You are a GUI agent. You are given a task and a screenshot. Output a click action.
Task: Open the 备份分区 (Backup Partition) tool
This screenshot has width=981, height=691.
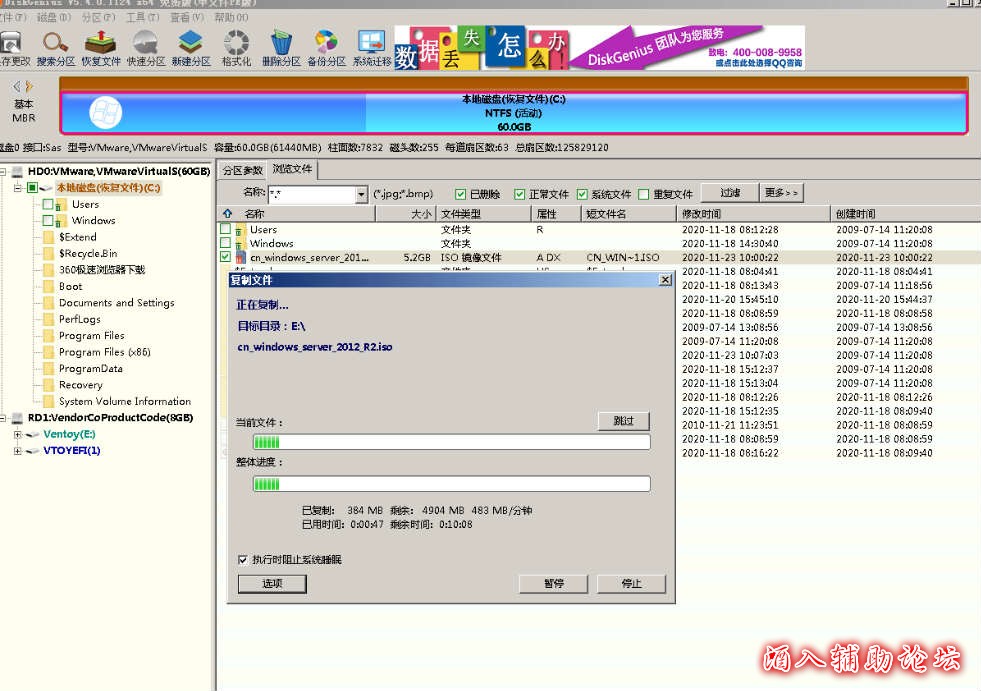[x=326, y=46]
